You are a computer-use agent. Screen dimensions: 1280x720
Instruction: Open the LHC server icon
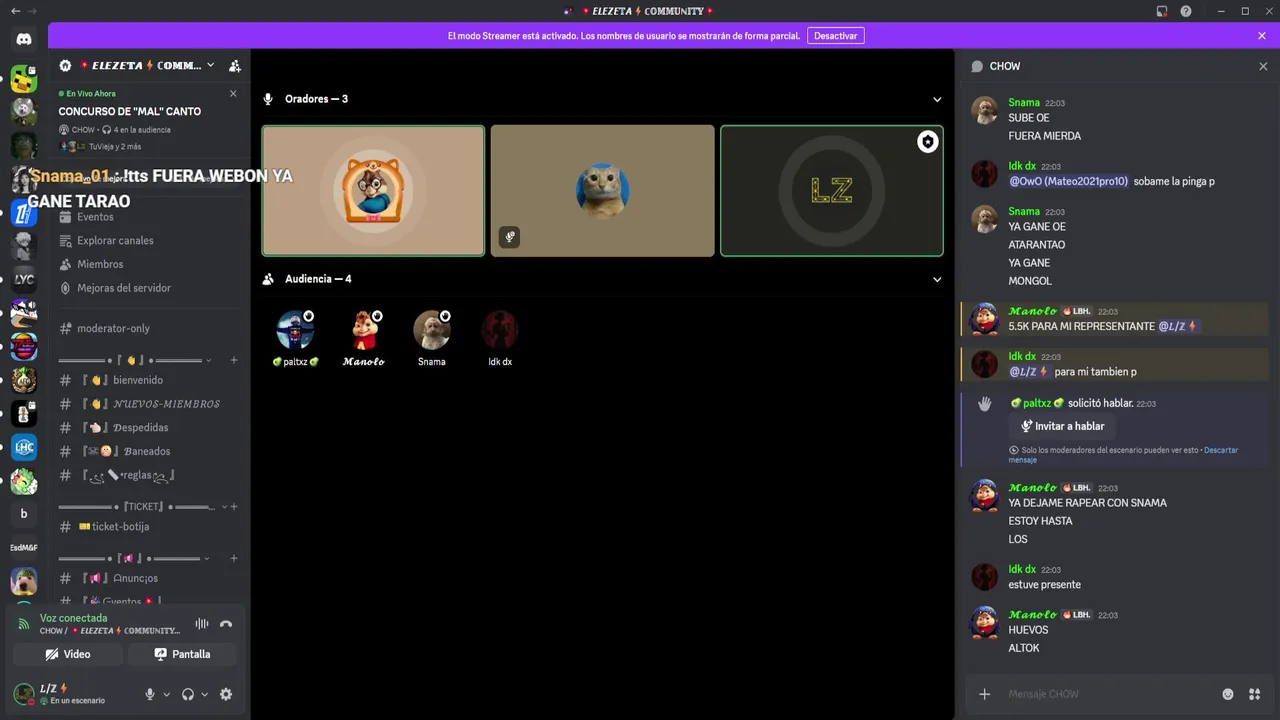pos(24,447)
